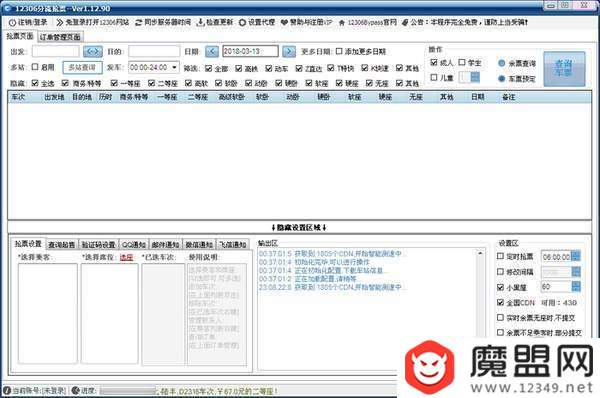Open the 验证码设置 tab
Viewport: 600px width, 398px height.
99,245
